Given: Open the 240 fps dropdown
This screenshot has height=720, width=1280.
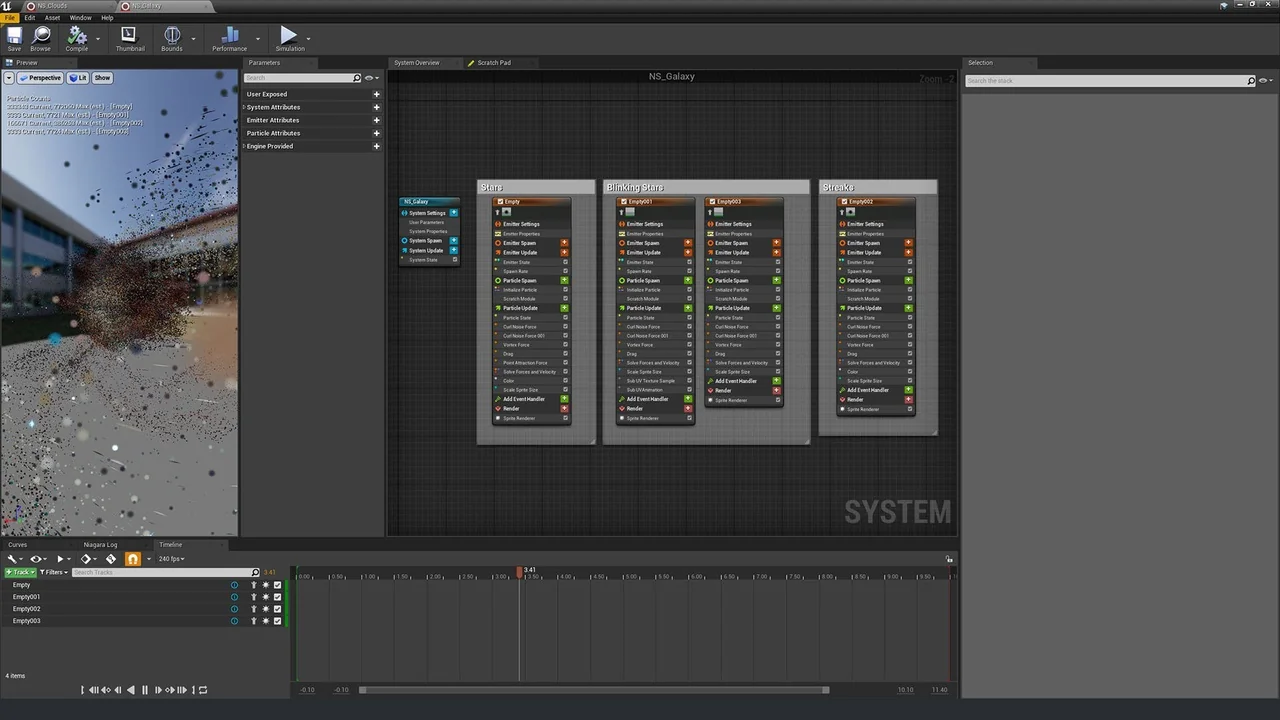Looking at the screenshot, I should (171, 559).
